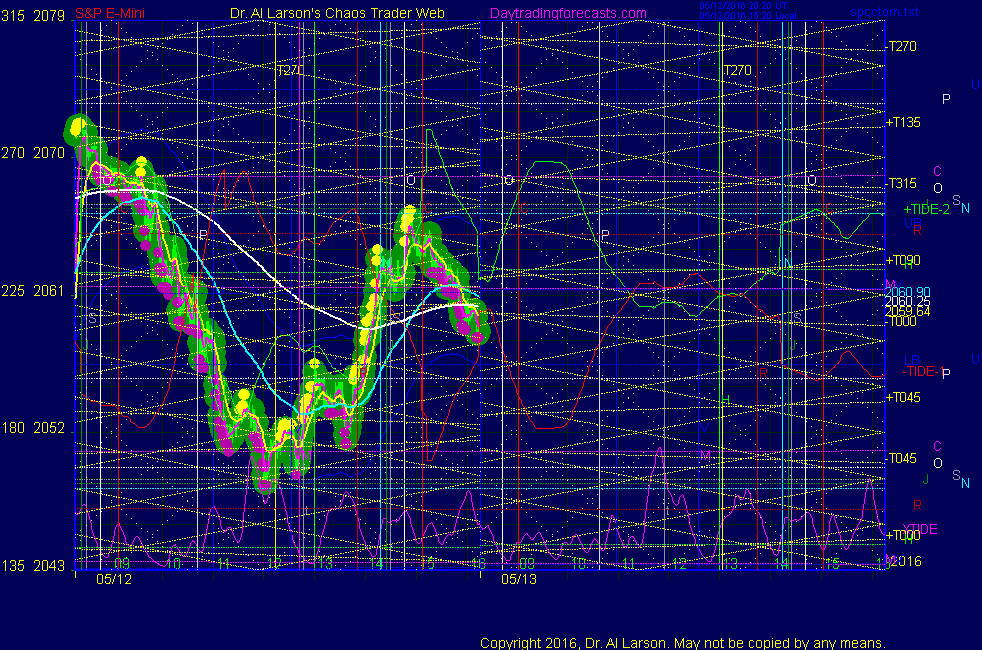
Task: Select the "+T135" level label
Action: 903,122
